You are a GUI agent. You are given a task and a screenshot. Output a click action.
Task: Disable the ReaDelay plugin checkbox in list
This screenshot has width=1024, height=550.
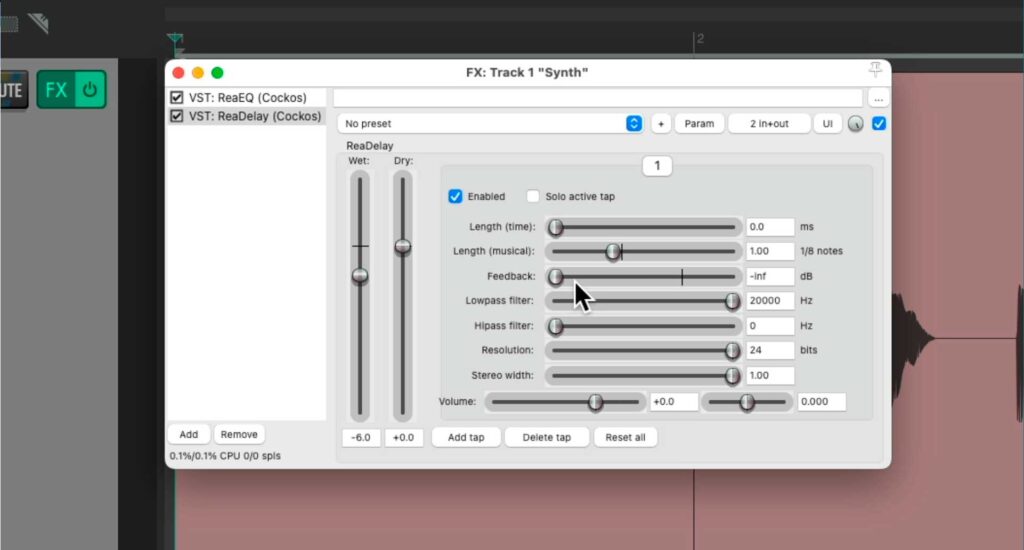[176, 116]
